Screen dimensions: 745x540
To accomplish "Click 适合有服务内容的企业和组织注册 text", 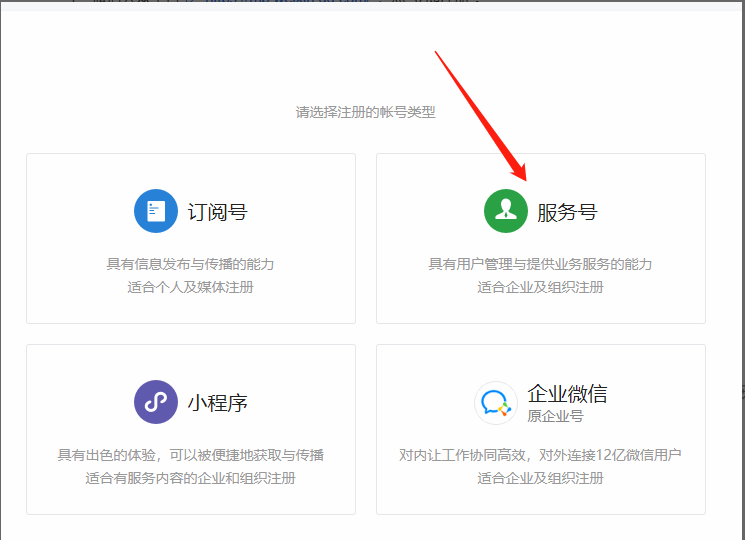I will point(190,478).
